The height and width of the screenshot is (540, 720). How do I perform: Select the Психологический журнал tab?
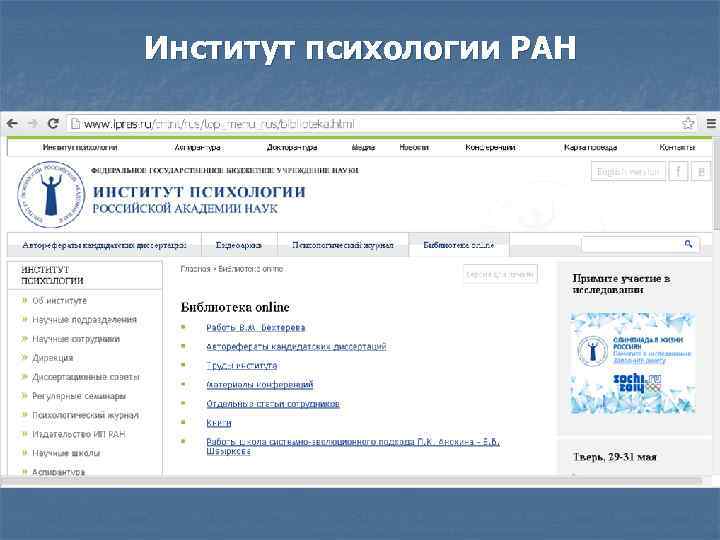[x=343, y=245]
